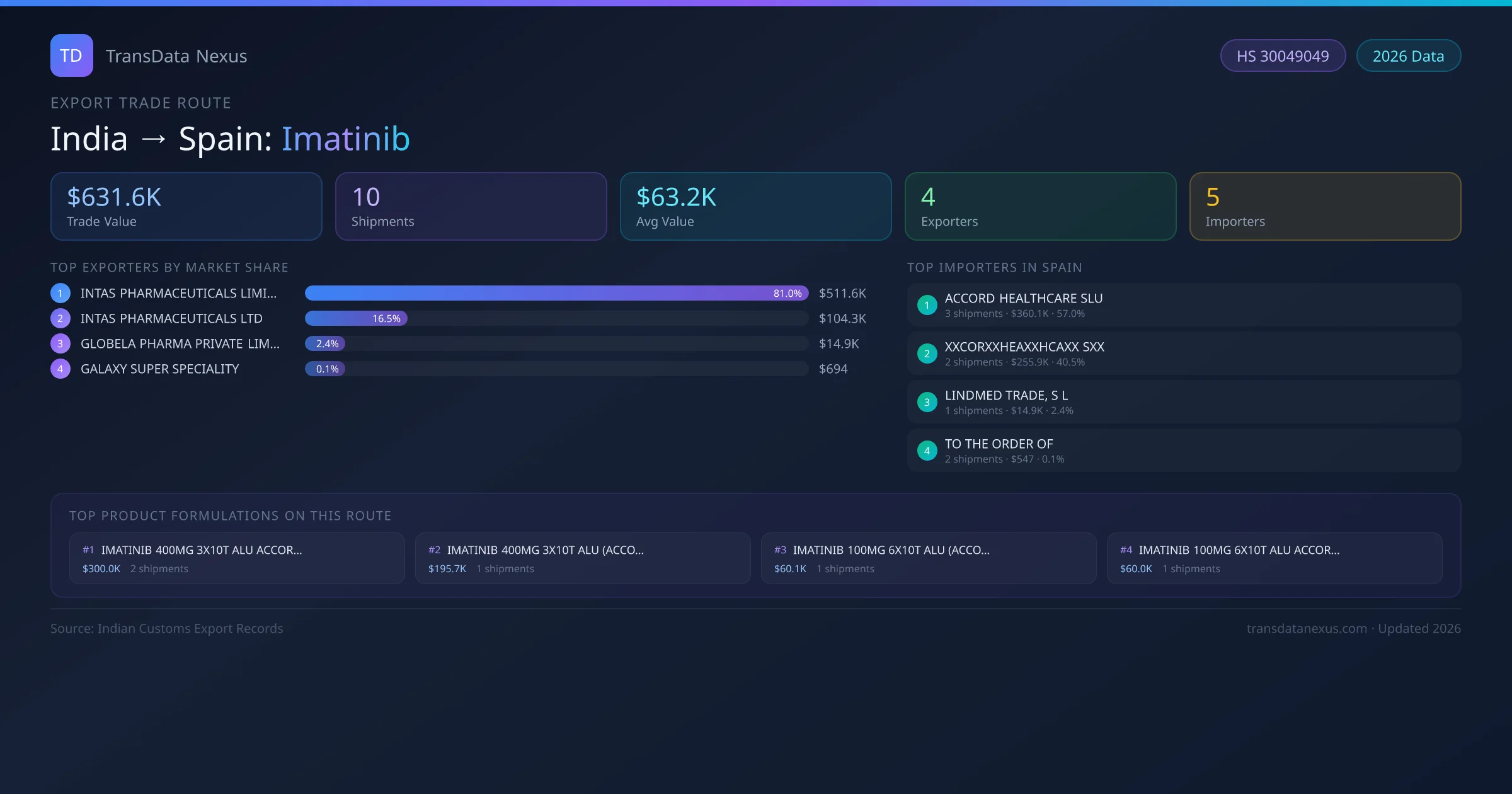This screenshot has height=794, width=1512.
Task: Open #1 Imatinib 400MG formulation card
Action: tap(237, 558)
